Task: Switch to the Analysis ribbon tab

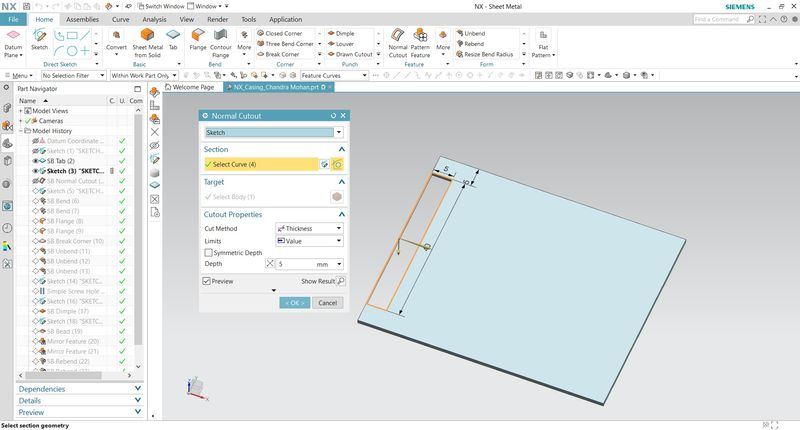Action: coord(154,19)
